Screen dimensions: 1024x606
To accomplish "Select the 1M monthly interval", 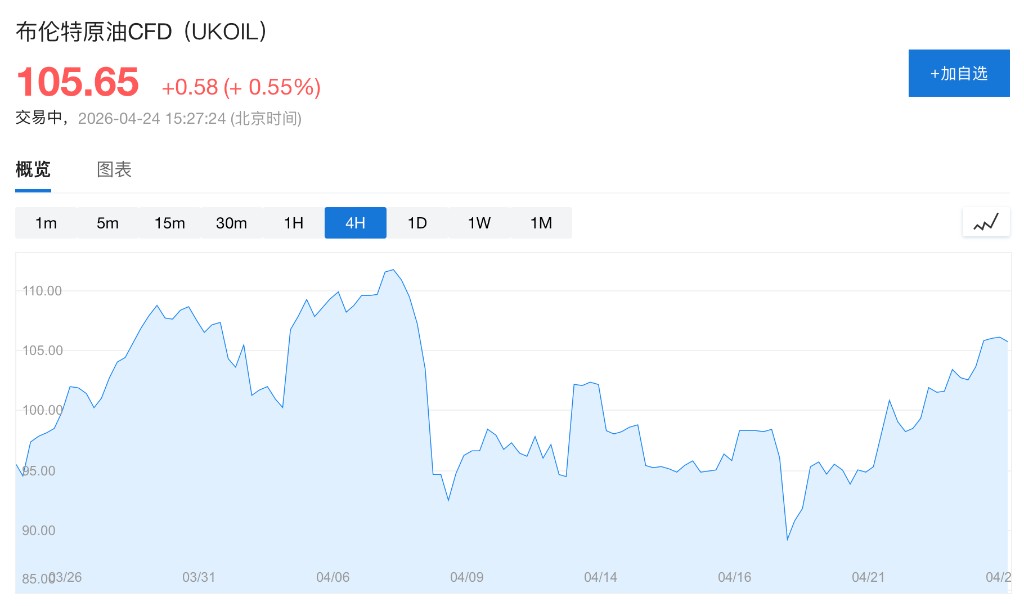I will click(541, 223).
